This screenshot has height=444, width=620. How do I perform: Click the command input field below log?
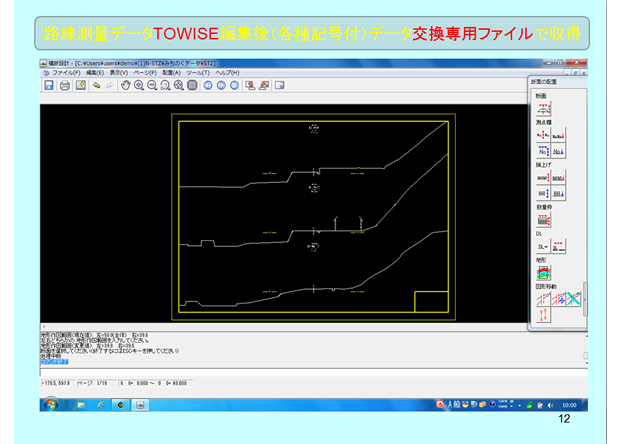pyautogui.click(x=313, y=372)
